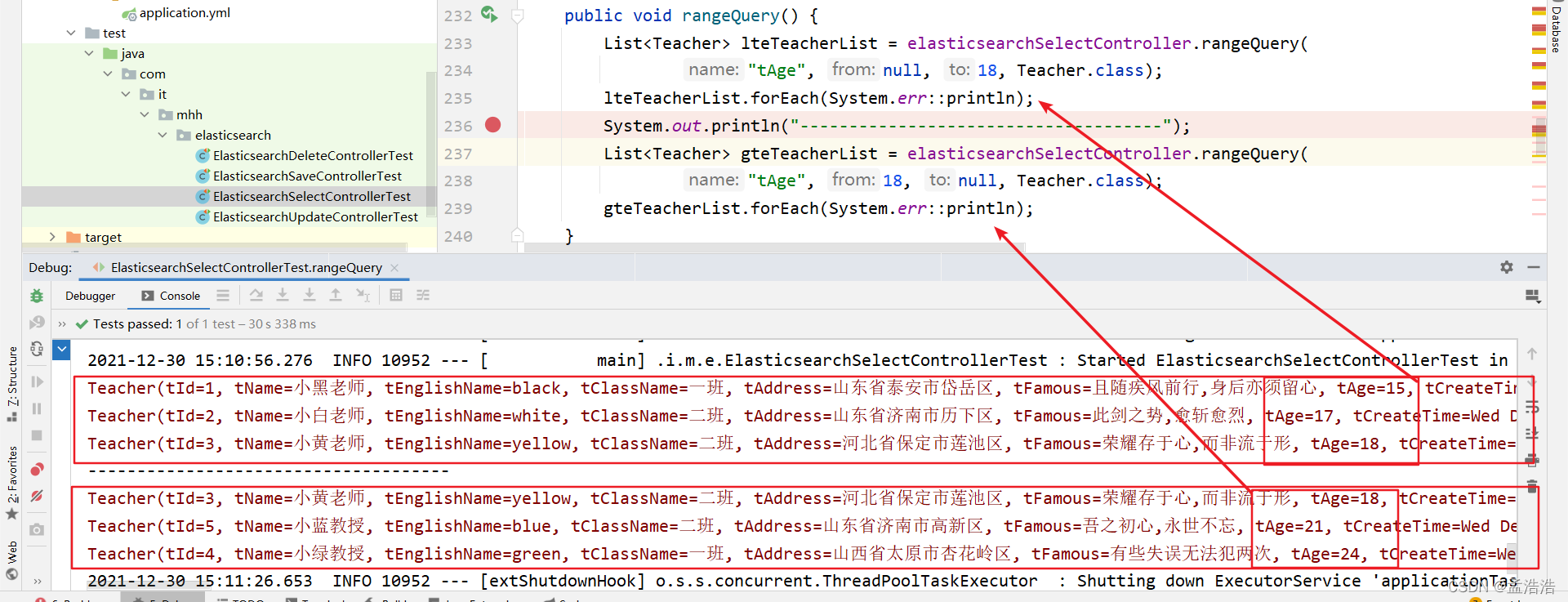The image size is (1568, 602).
Task: Collapse the java folder
Action: (89, 54)
